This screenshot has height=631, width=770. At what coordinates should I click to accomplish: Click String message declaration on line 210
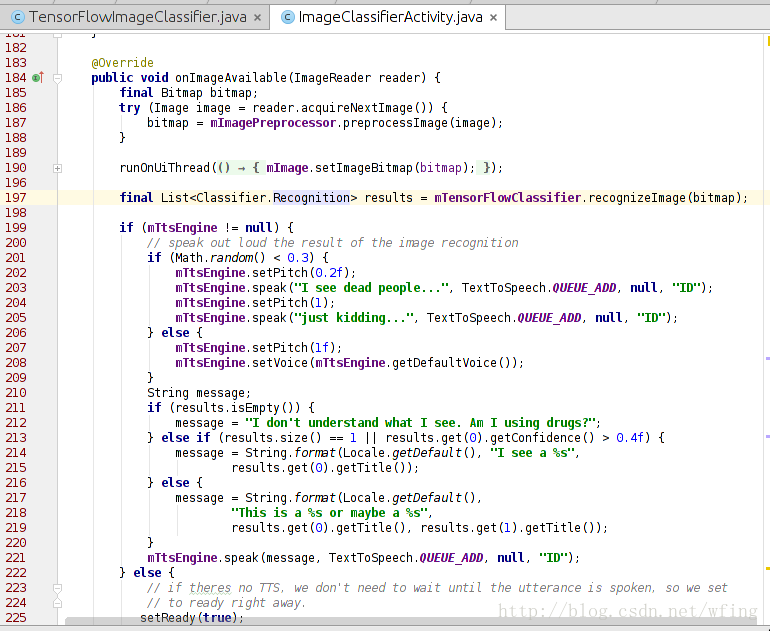click(x=199, y=393)
